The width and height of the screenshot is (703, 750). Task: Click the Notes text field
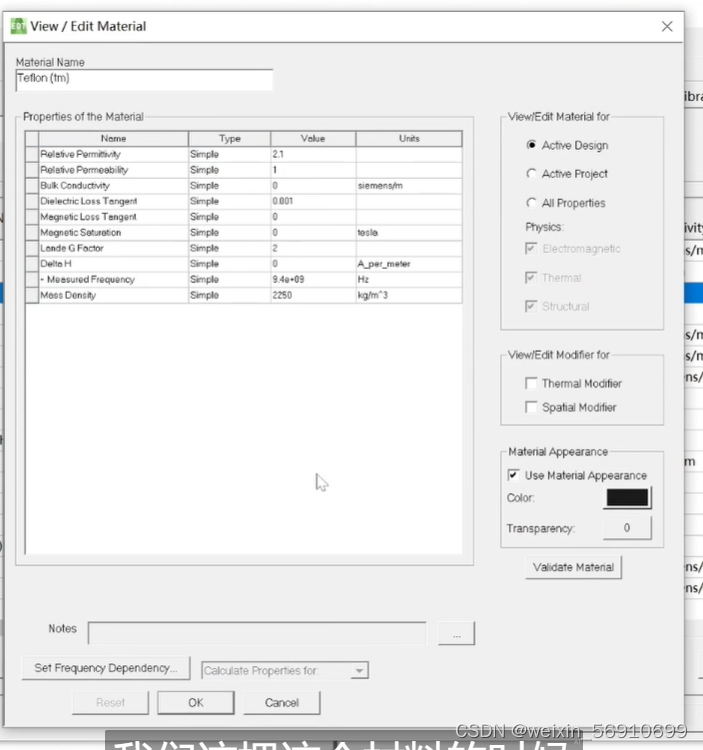coord(257,633)
